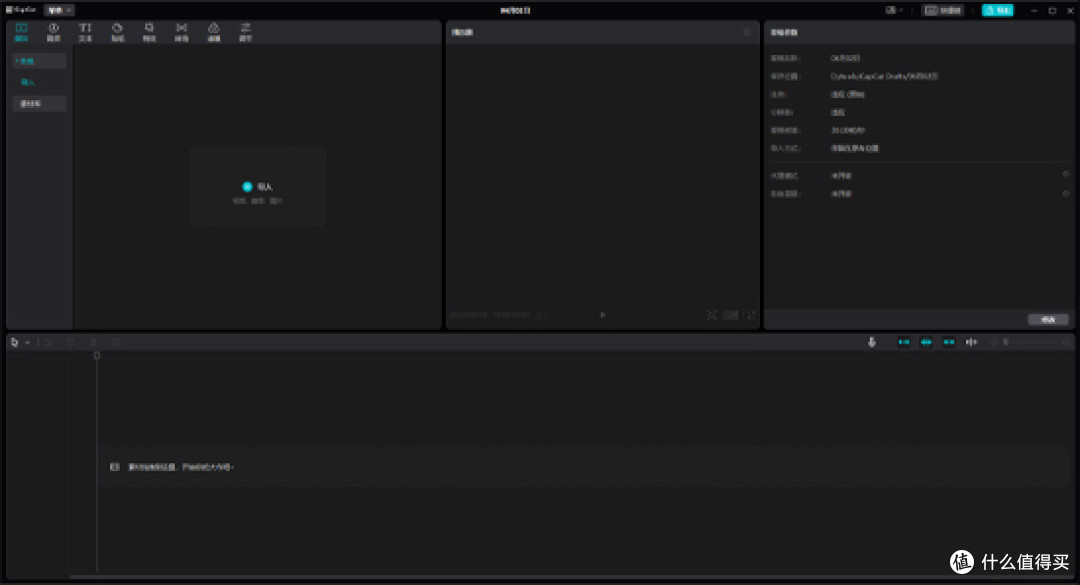Image resolution: width=1080 pixels, height=585 pixels.
Task: Click the player timecode display
Action: pos(490,315)
